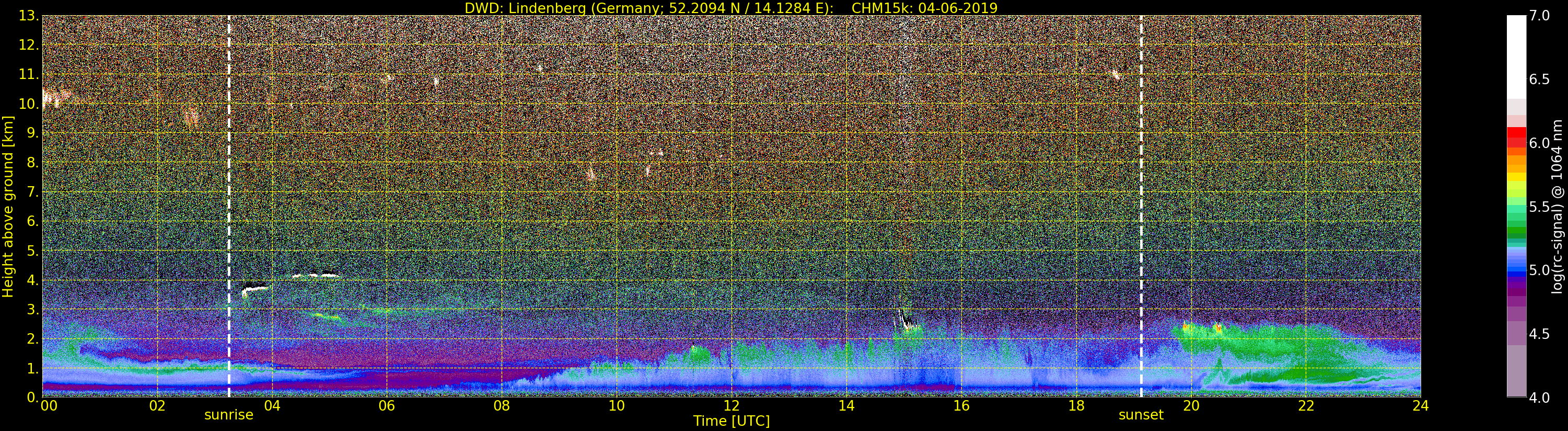
Task: Click the height axis tick '3.'
Action: 32,309
